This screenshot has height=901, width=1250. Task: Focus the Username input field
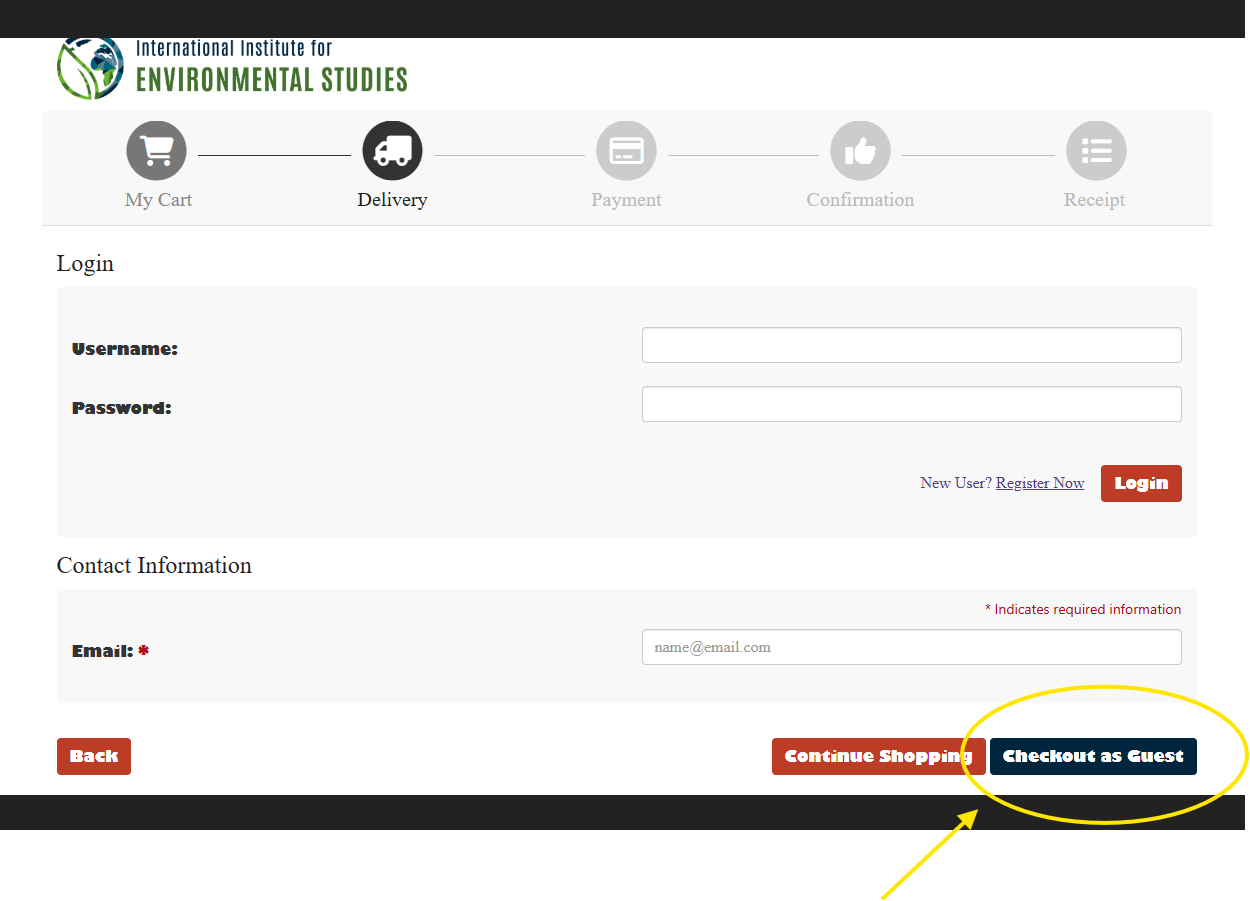[911, 345]
